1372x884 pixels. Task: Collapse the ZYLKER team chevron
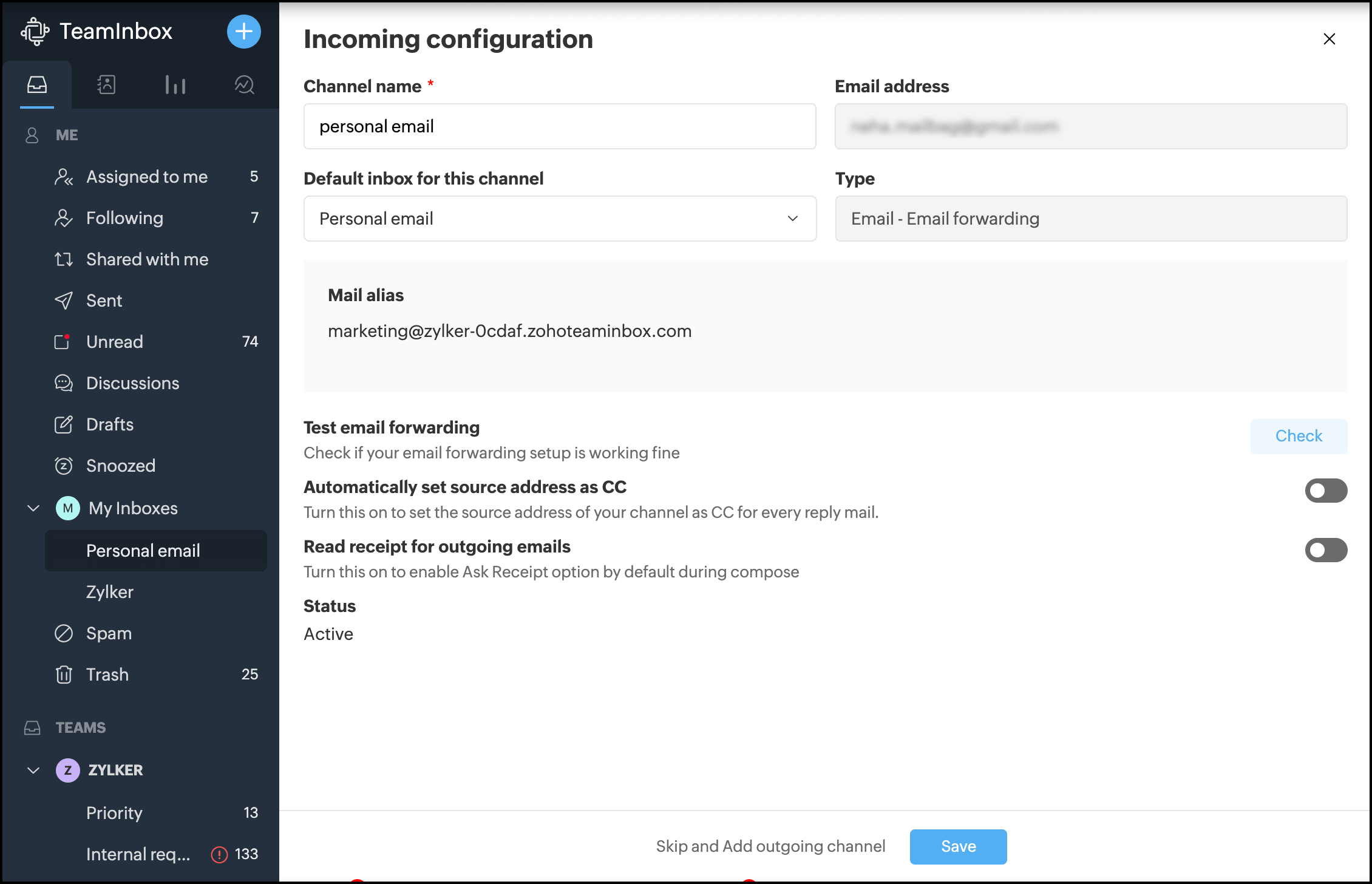pos(33,770)
